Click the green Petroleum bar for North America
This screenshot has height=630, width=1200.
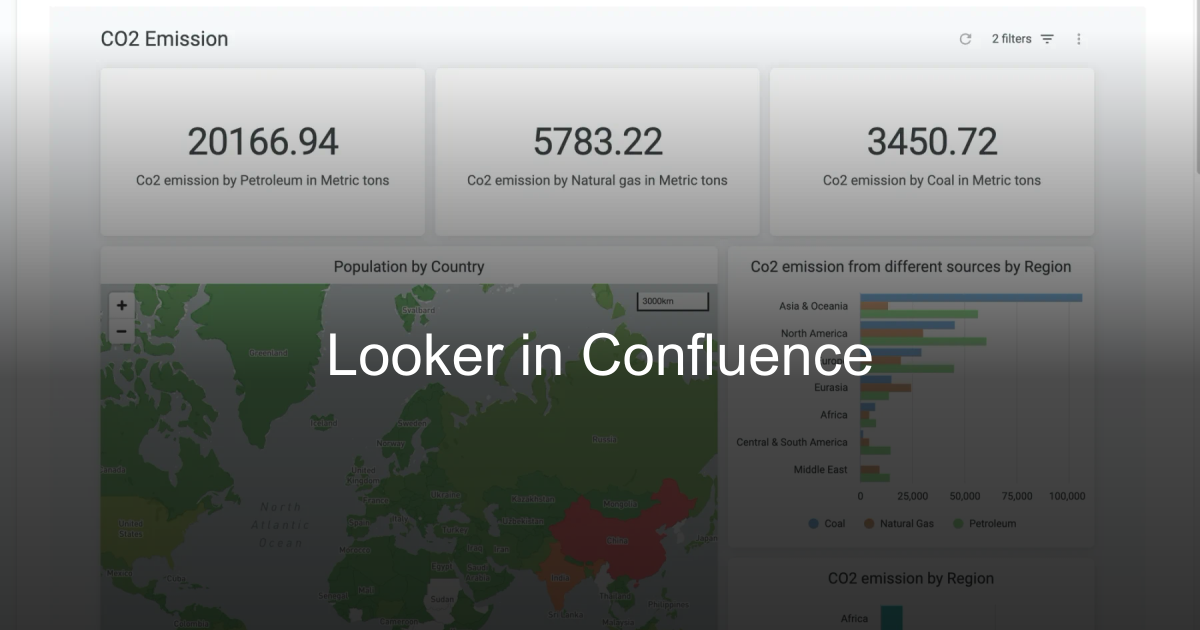923,341
